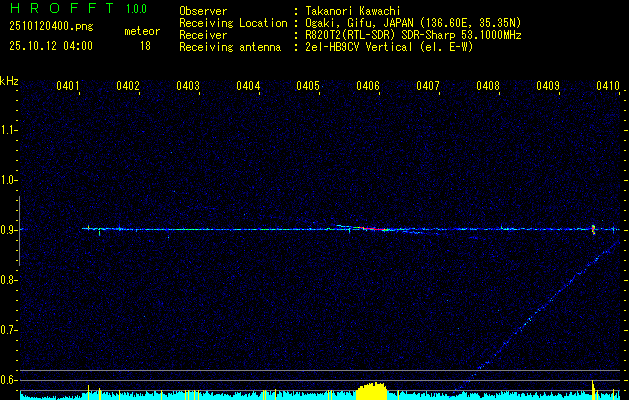The width and height of the screenshot is (629, 400).
Task: Click the 0.9 frequency axis label
Action: (9, 230)
